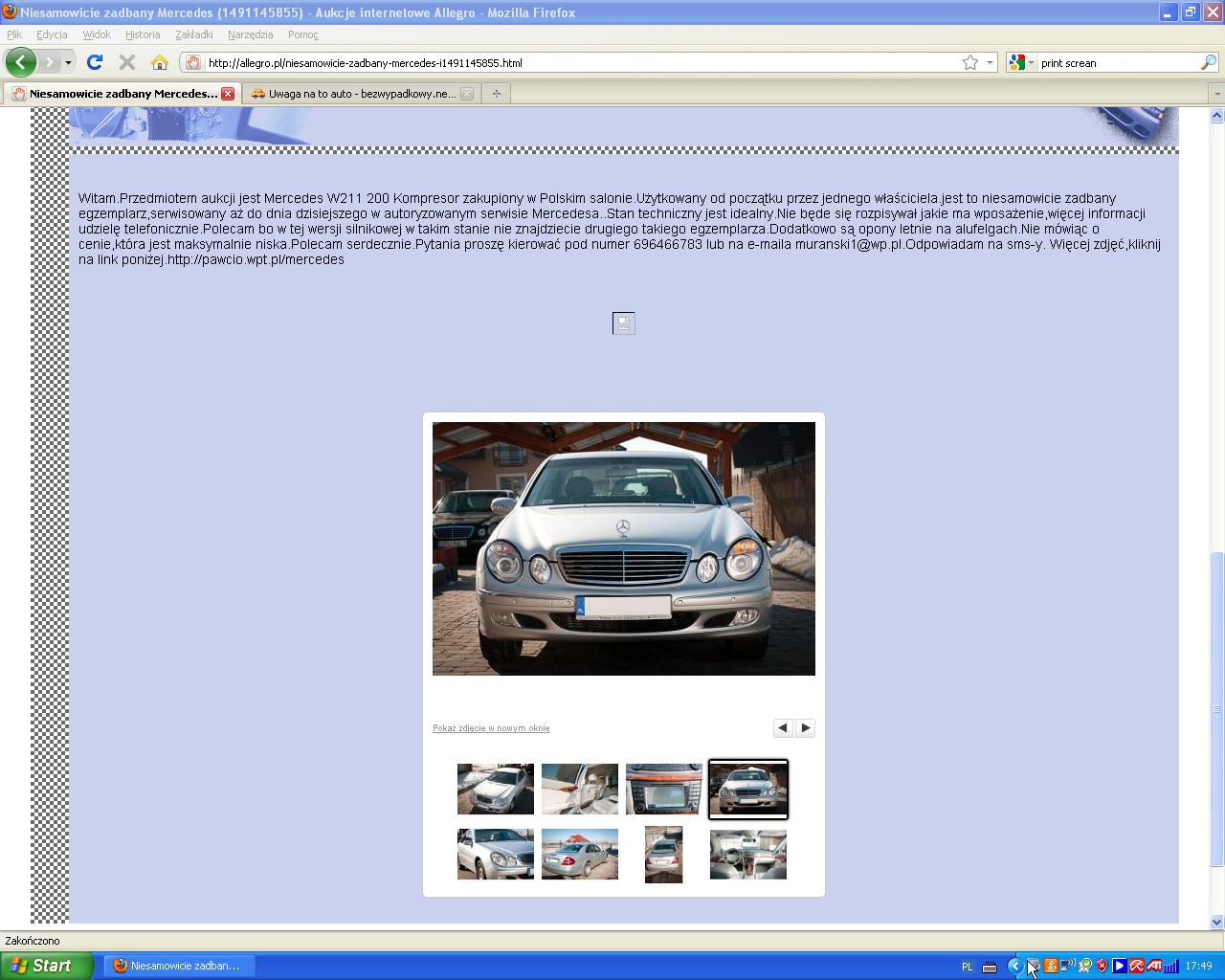Select the dashboard navigation screen thumbnail
The image size is (1225, 980).
(x=664, y=790)
